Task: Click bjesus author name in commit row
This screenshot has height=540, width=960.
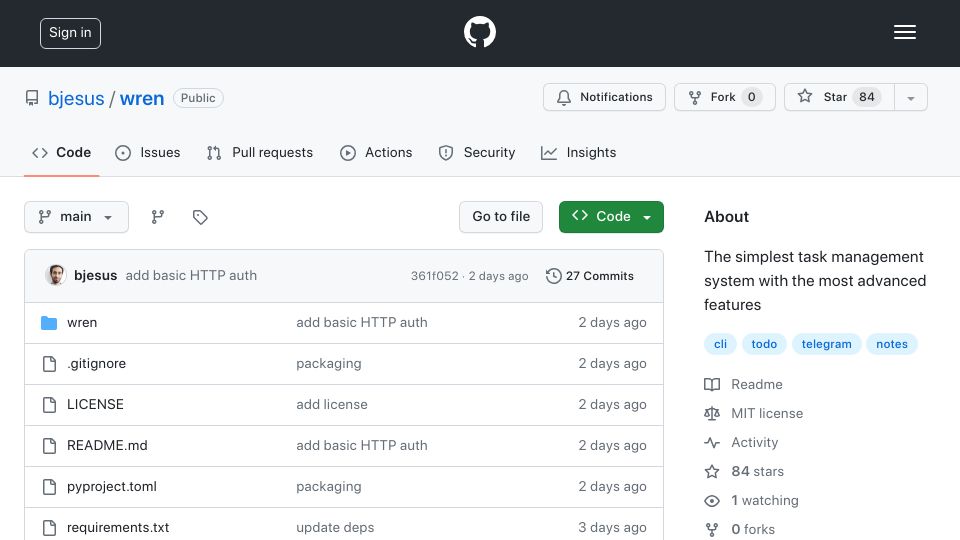Action: coord(96,276)
